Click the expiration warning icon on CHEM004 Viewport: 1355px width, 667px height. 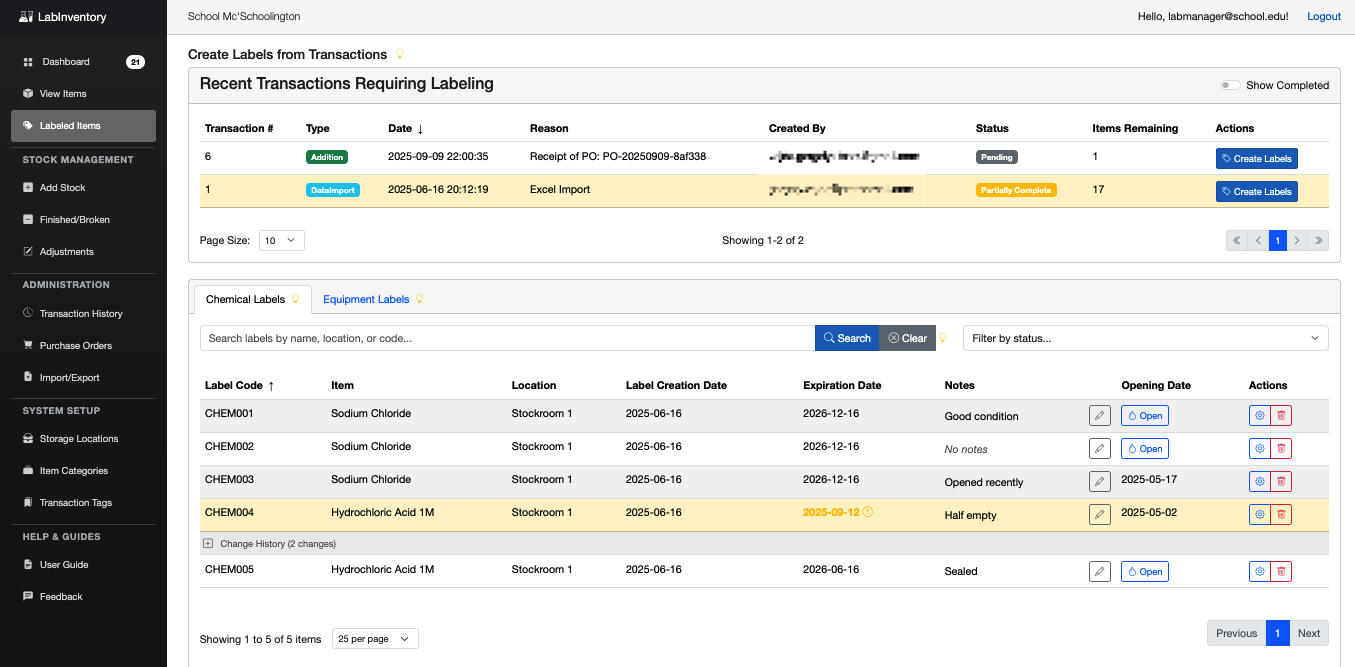pyautogui.click(x=868, y=512)
